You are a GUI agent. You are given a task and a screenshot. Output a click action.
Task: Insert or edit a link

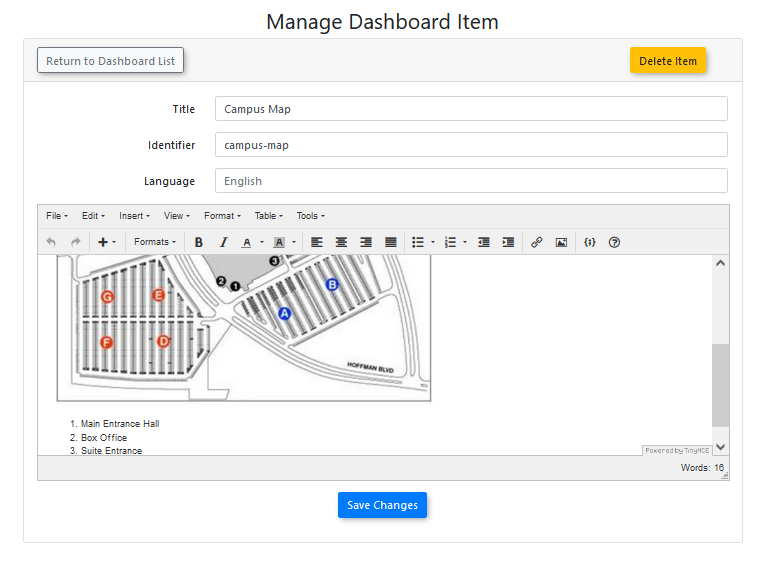coord(537,242)
